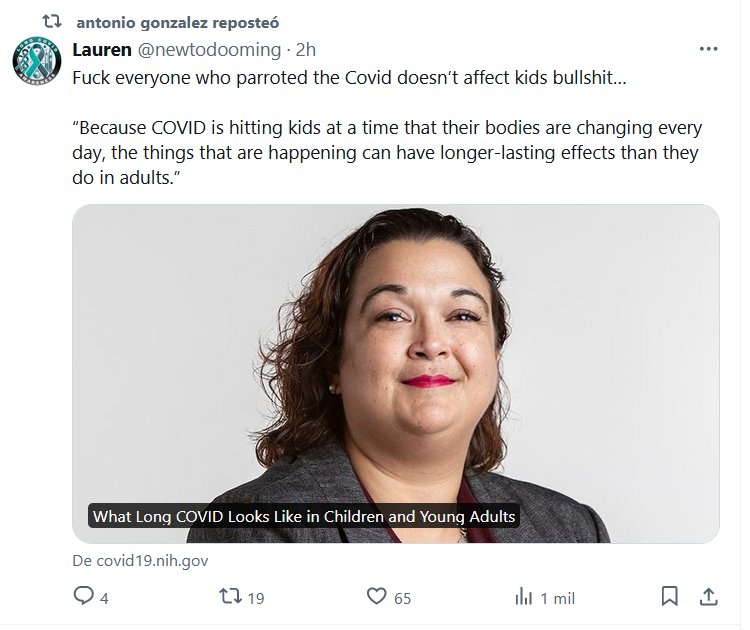Click the repost arrows icon
This screenshot has height=630, width=750.
point(230,596)
